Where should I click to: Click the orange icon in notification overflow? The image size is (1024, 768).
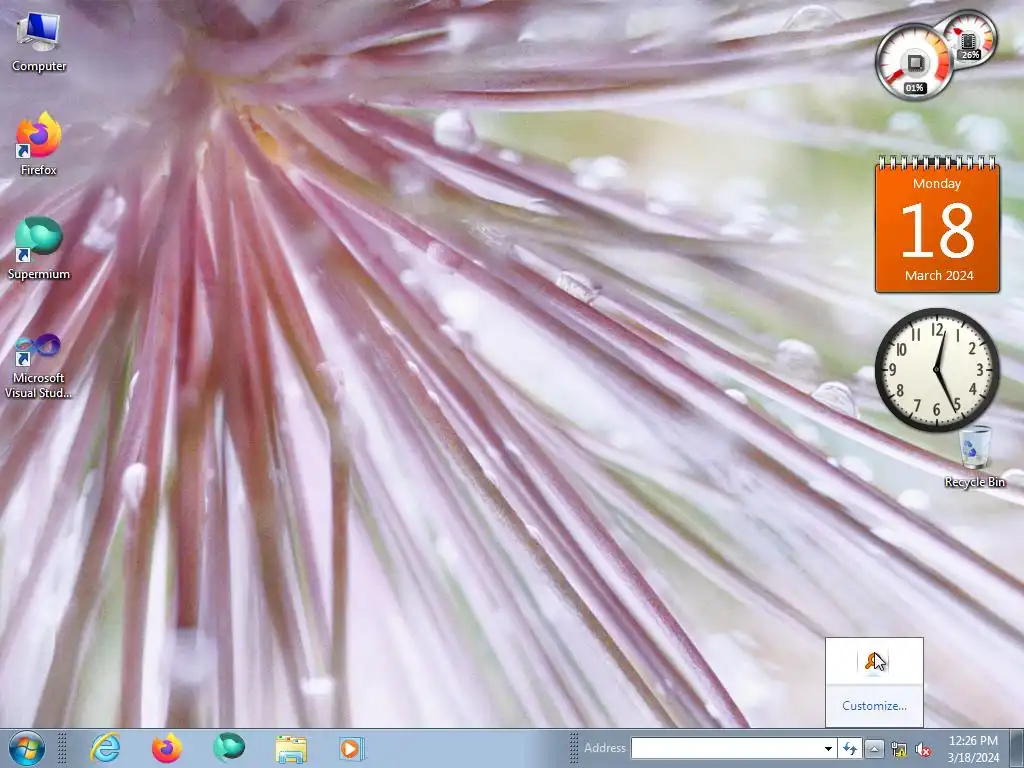874,662
